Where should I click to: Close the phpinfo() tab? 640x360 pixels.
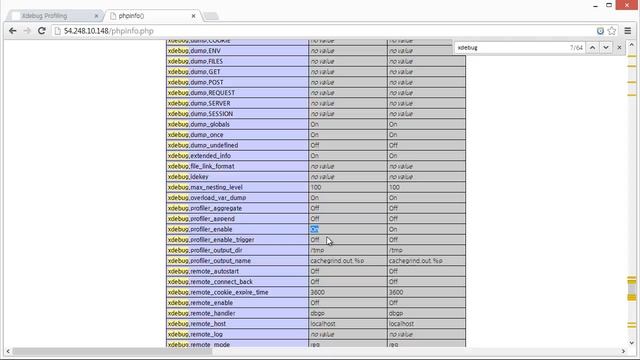(x=193, y=16)
